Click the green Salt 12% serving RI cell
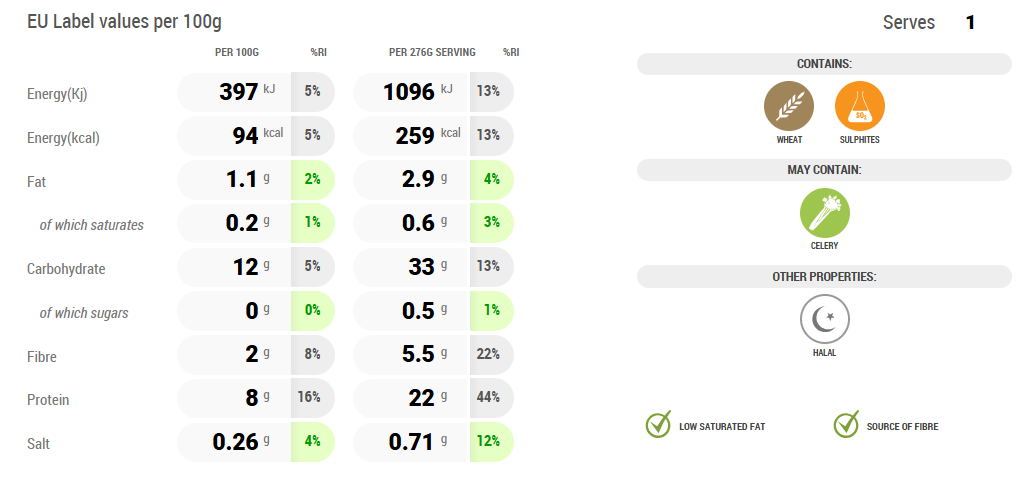The image size is (1017, 497). click(x=490, y=441)
